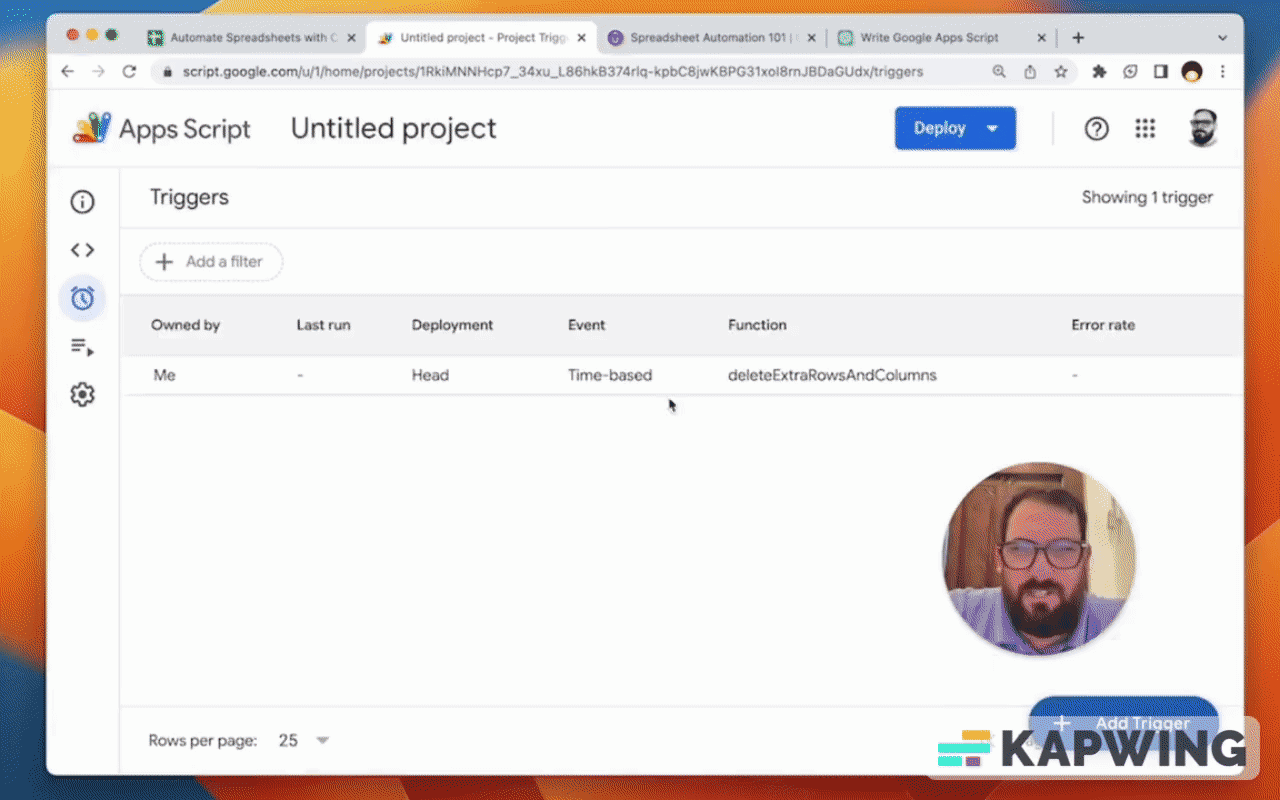Open the Google apps grid icon
Viewport: 1280px width, 800px height.
click(1145, 129)
